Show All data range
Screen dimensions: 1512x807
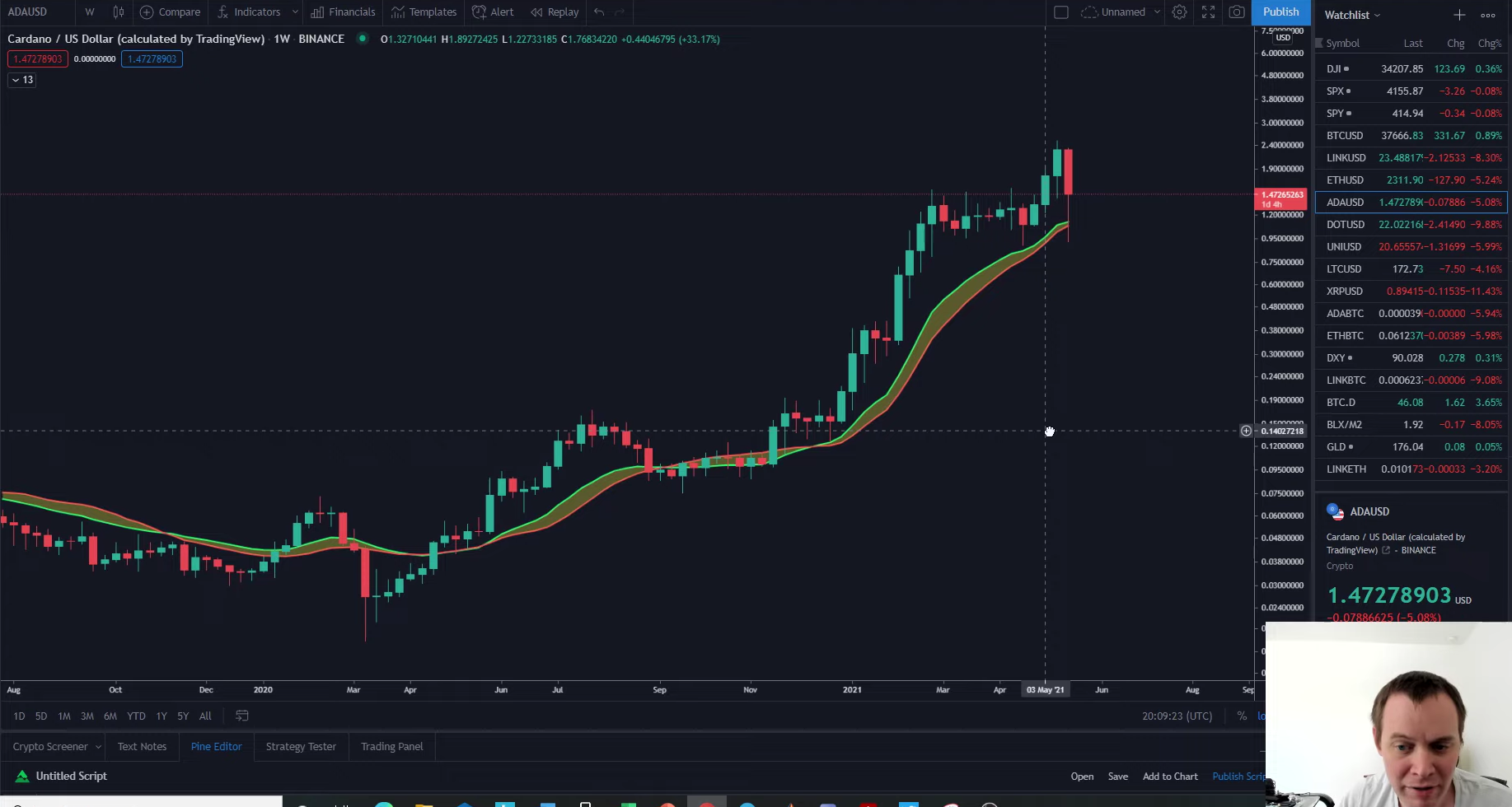point(205,716)
